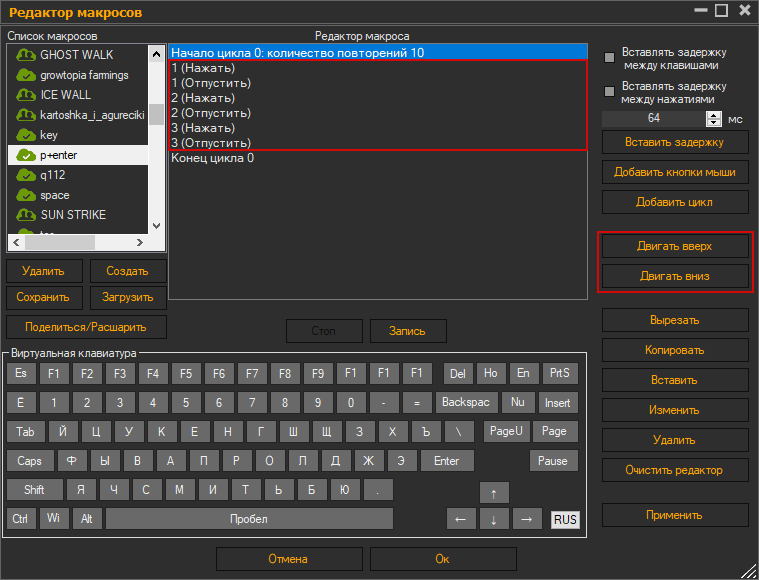Click the down arrow key on virtual keyboard
The image size is (759, 580).
coord(494,519)
